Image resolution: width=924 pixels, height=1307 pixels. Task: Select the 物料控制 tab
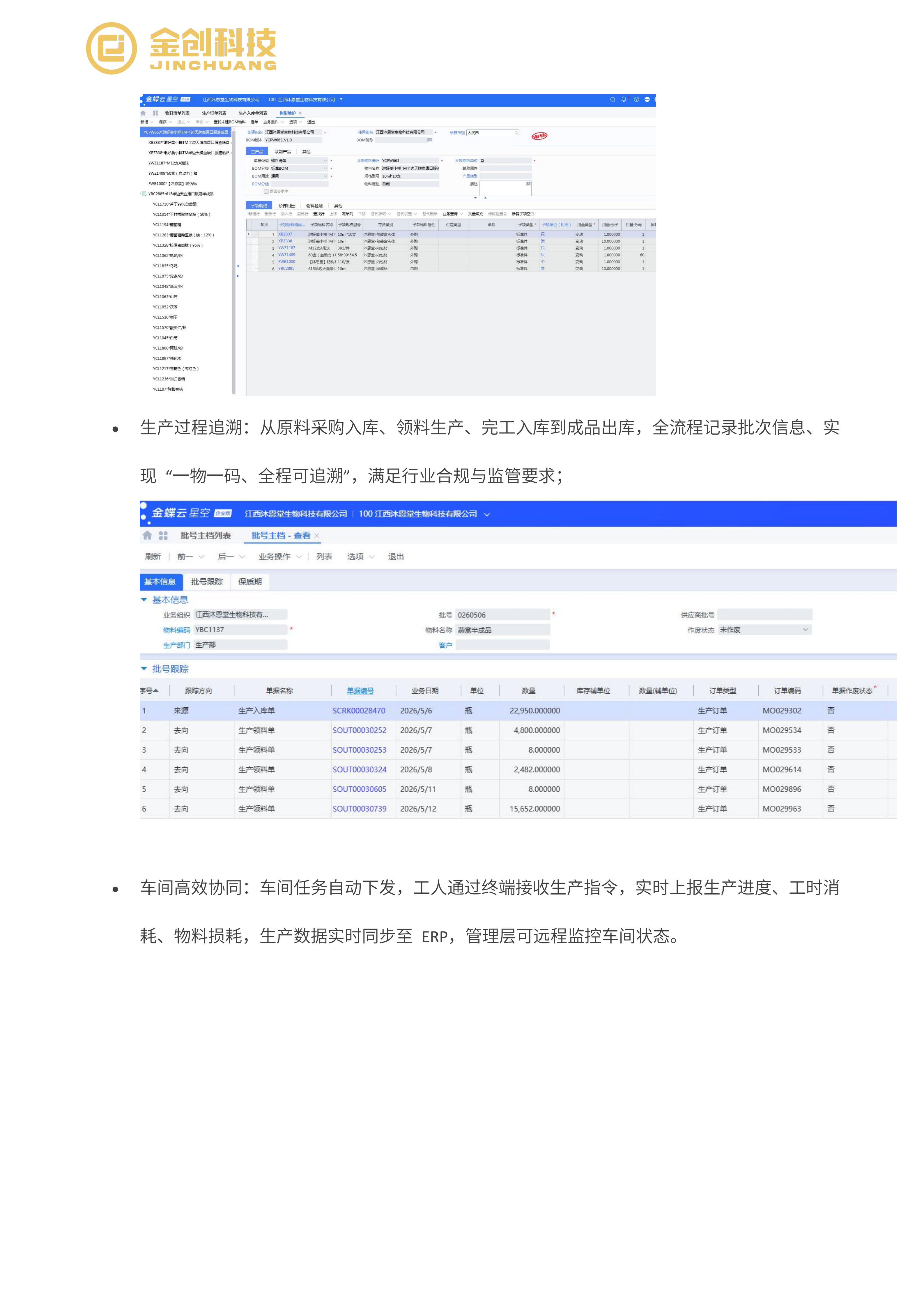click(314, 206)
